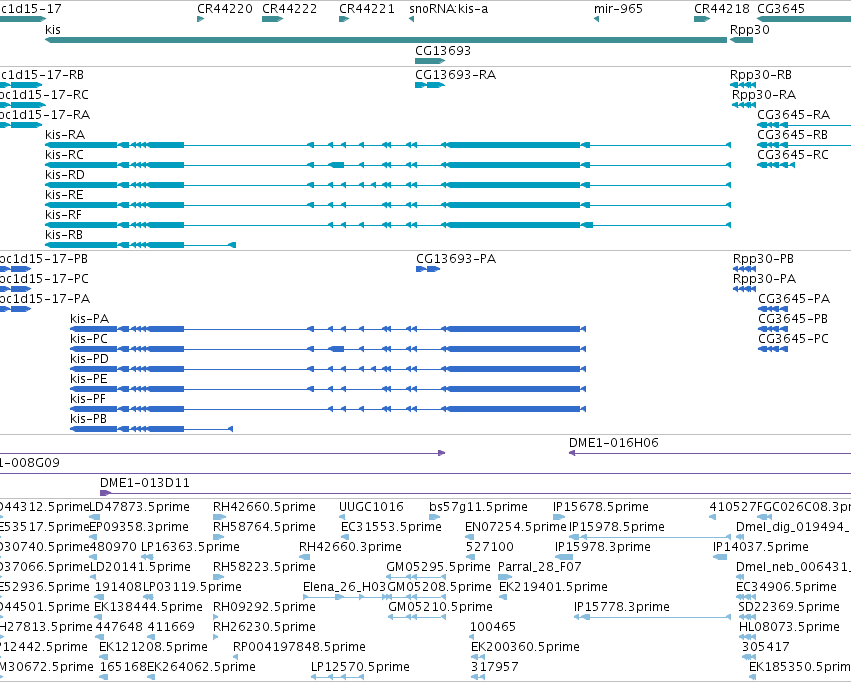
Task: Select the EC31553.5prime EST label
Action: [x=391, y=526]
